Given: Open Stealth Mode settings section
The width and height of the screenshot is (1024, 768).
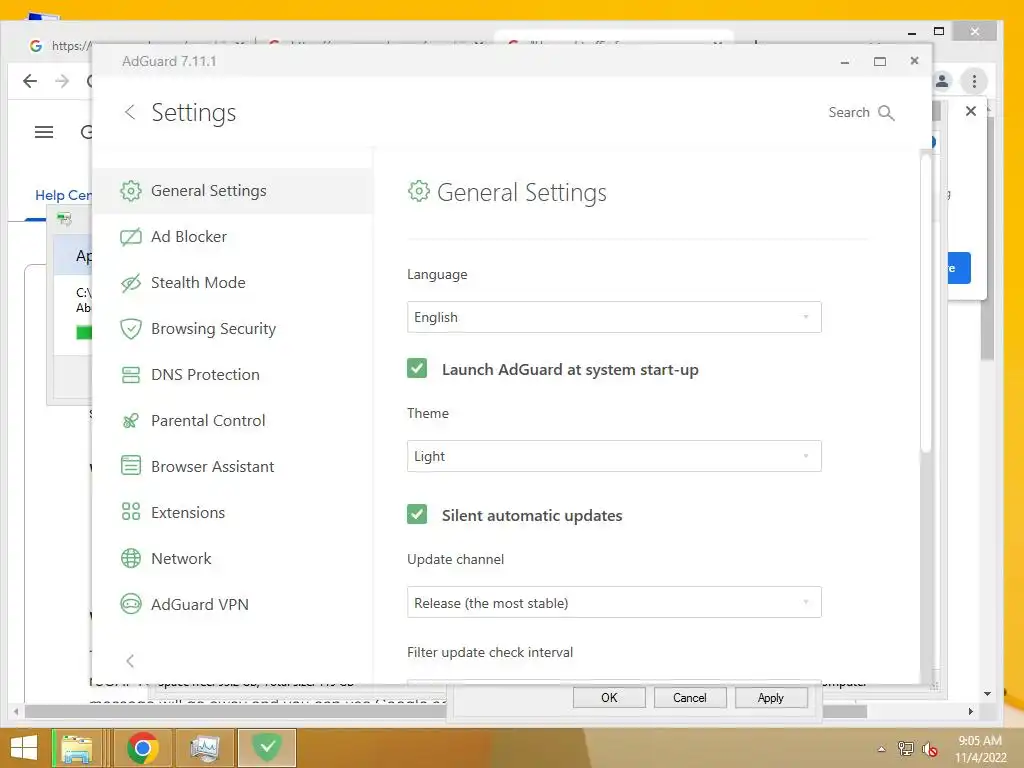Looking at the screenshot, I should (x=232, y=283).
